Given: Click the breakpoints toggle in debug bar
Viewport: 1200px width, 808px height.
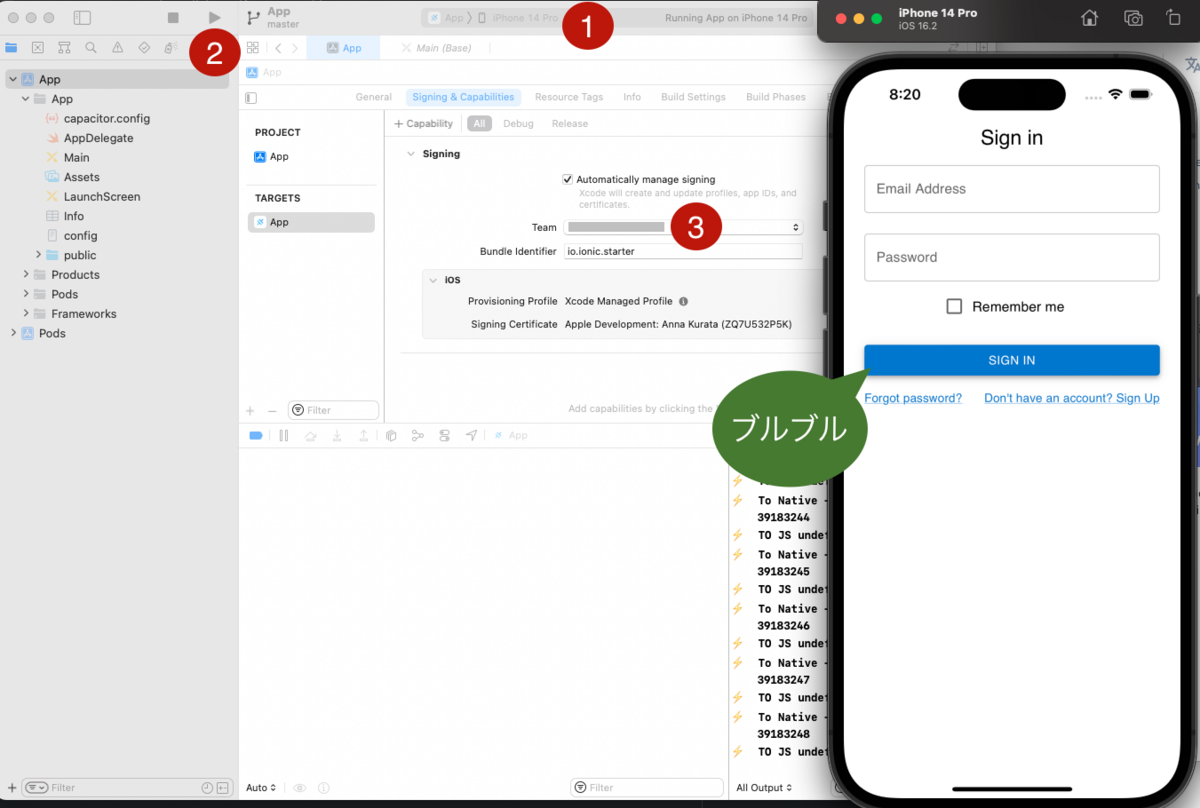Looking at the screenshot, I should pos(255,435).
